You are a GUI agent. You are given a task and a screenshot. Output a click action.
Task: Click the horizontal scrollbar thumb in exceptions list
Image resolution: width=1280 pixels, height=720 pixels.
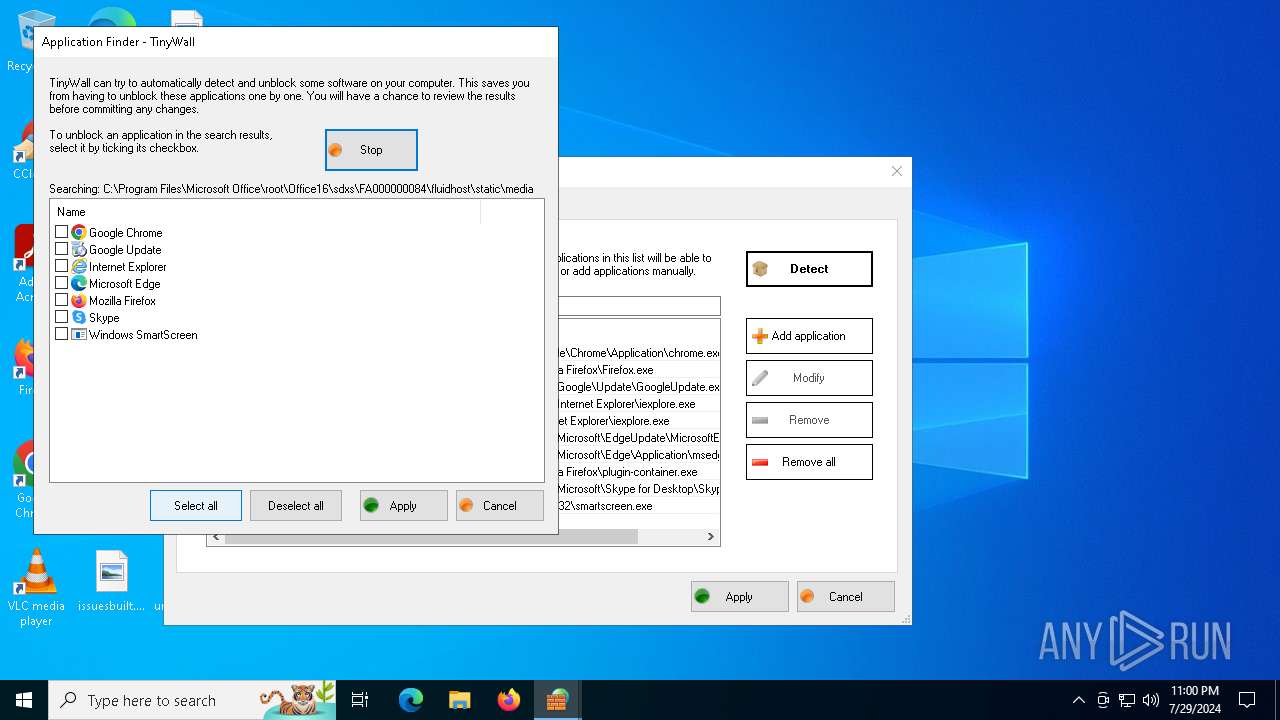[x=598, y=537]
